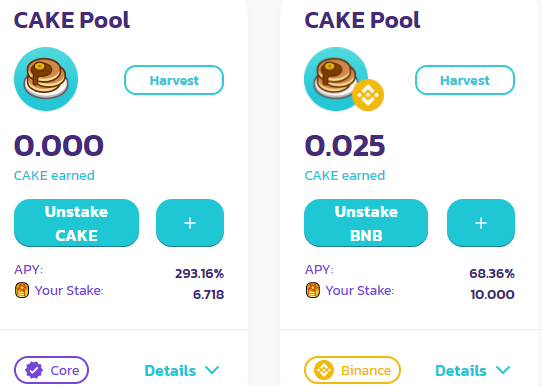
Task: Click the cake icon beside left Your Stake
Action: click(x=22, y=290)
